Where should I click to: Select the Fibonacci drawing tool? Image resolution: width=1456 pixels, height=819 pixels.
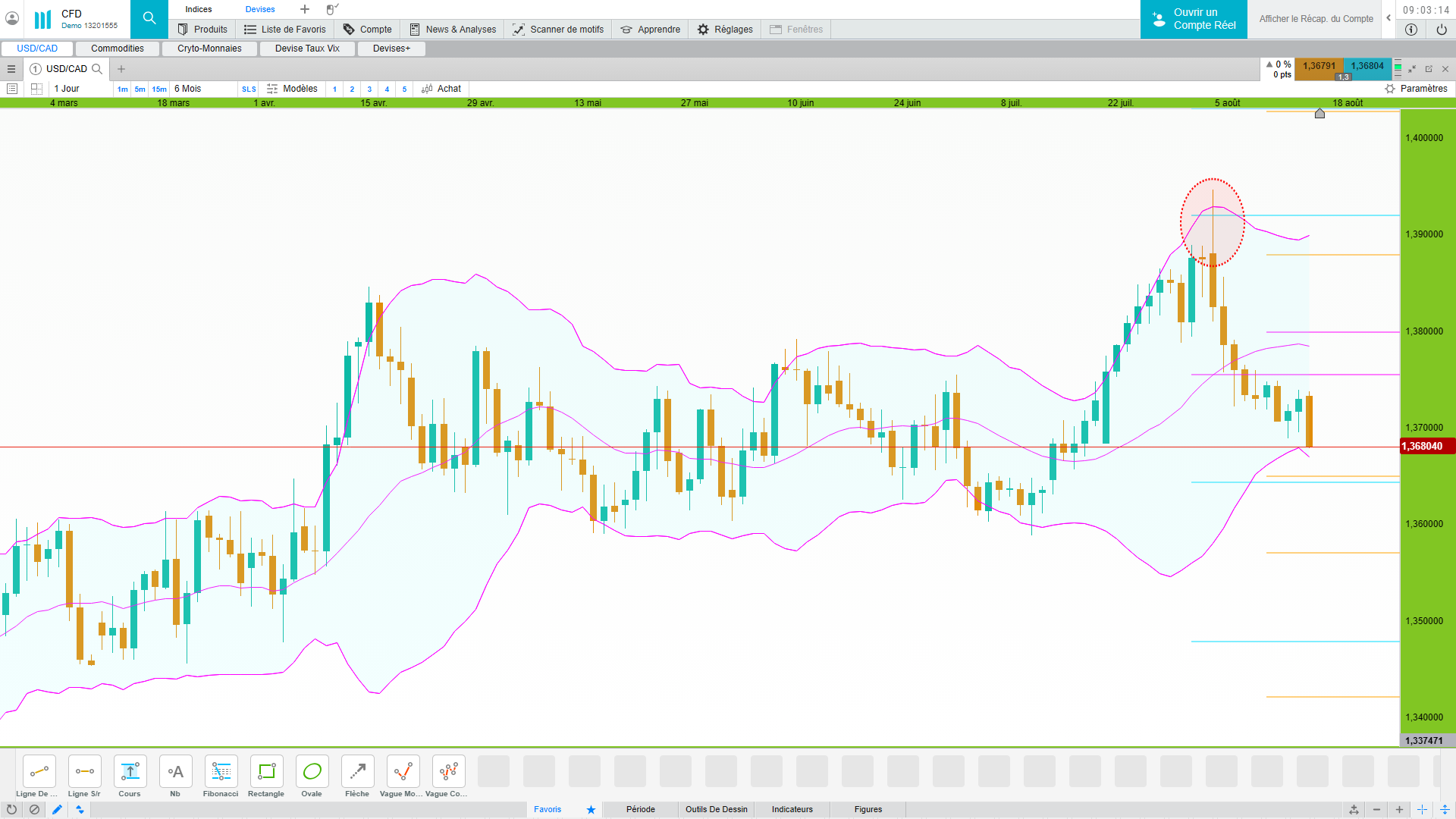221,772
